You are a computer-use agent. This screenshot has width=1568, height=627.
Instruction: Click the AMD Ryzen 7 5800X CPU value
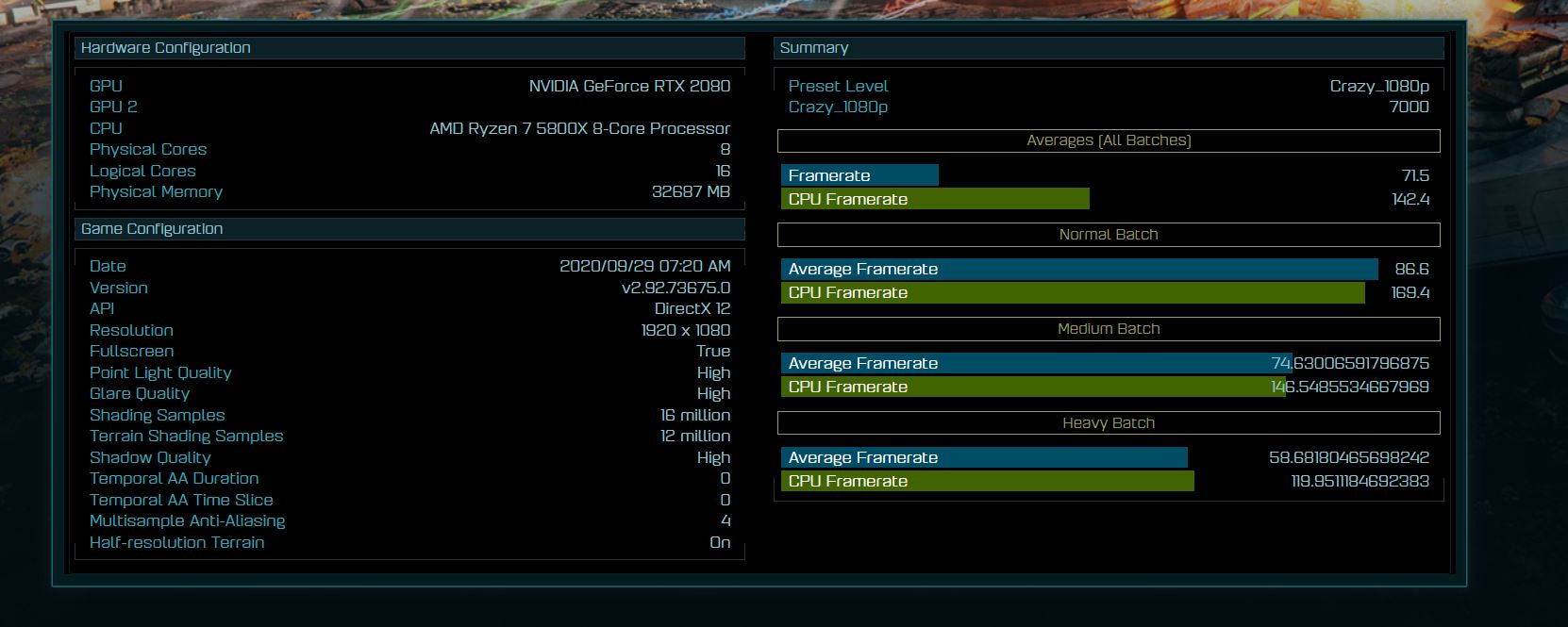pyautogui.click(x=579, y=128)
